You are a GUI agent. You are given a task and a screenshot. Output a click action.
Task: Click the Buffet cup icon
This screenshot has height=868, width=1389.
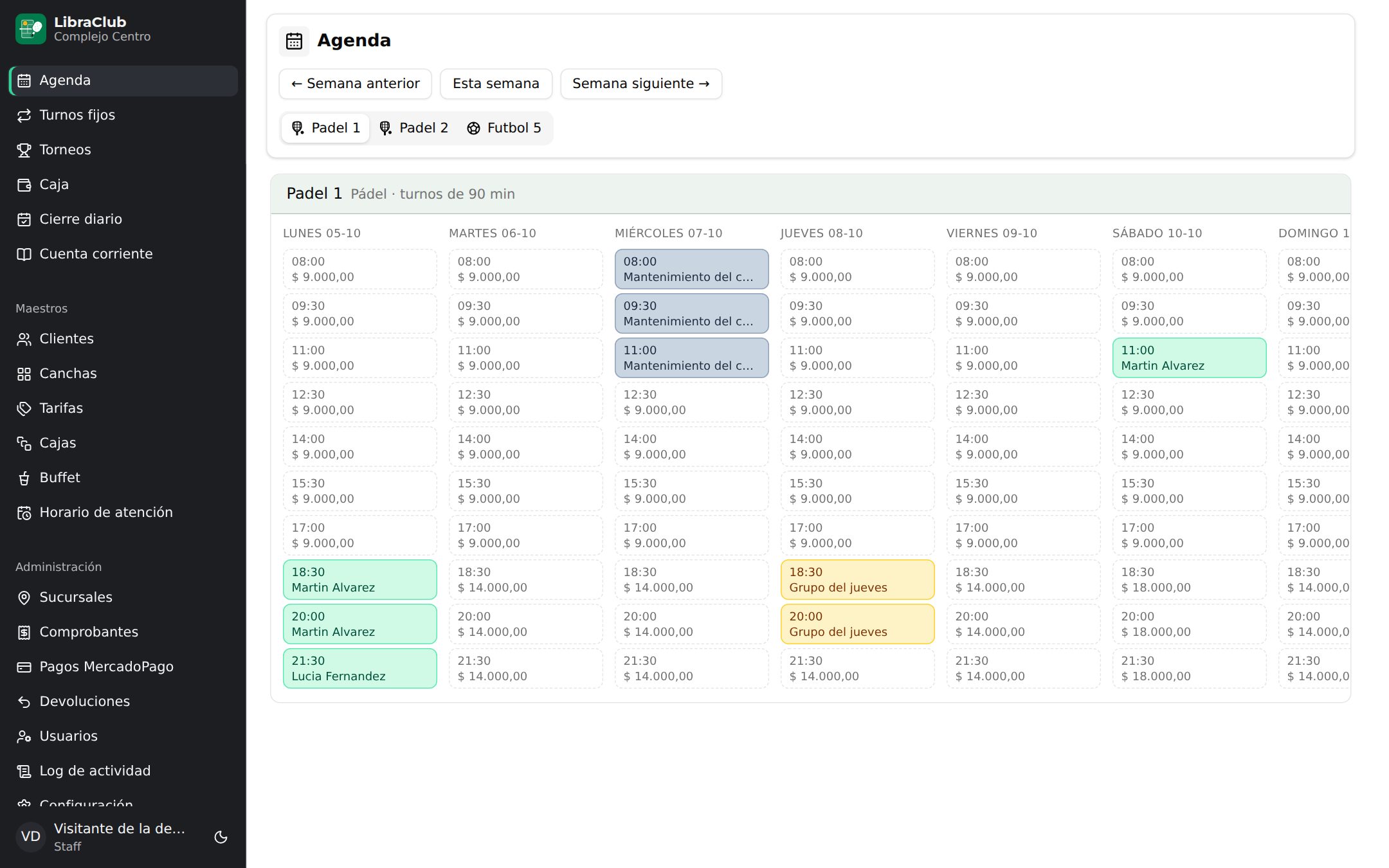click(x=24, y=478)
